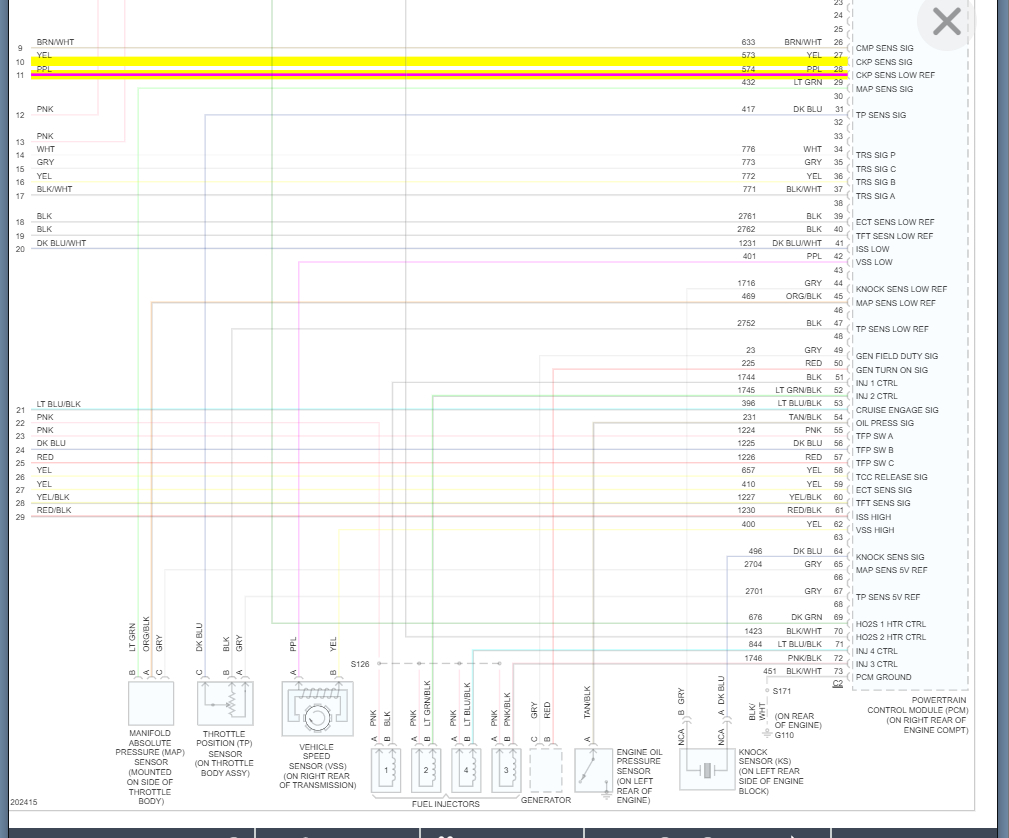The height and width of the screenshot is (838, 1009).
Task: Select the Knock Sensor (KS) symbol
Action: pos(707,769)
